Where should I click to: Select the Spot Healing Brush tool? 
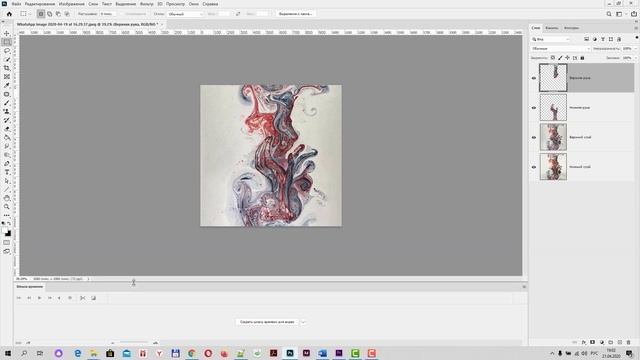click(x=7, y=94)
